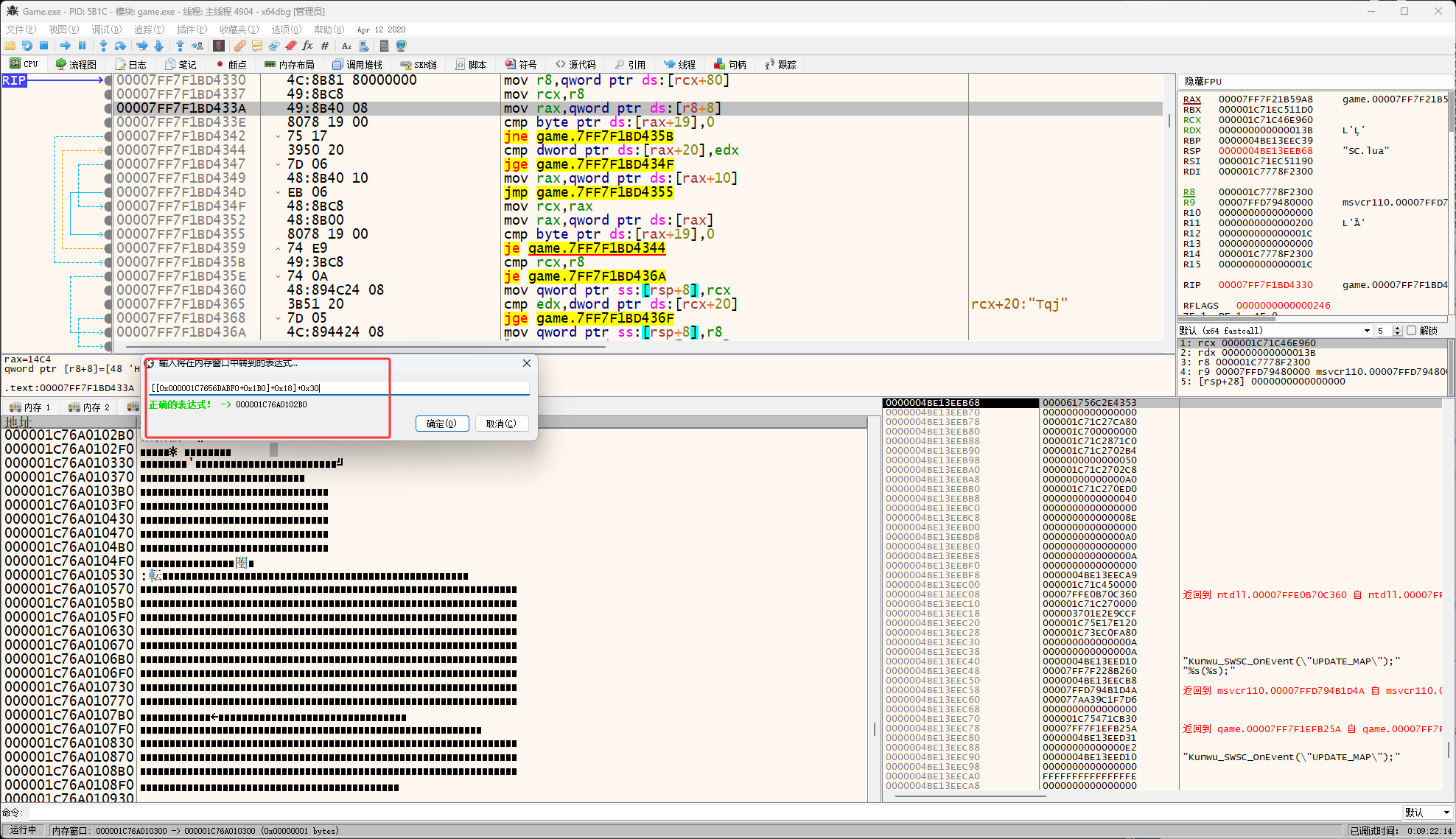Click the pause execution toolbar icon
Viewport: 1456px width, 839px height.
[x=82, y=46]
